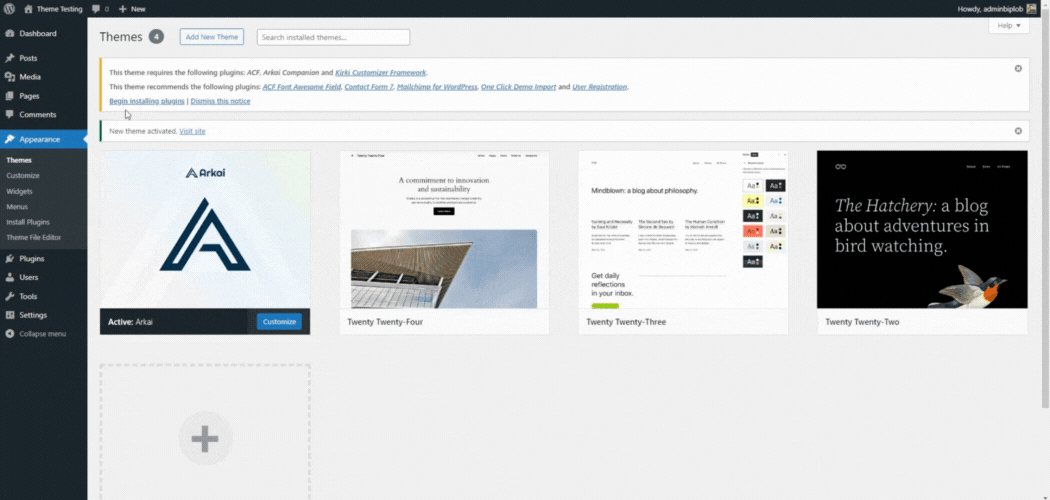Image resolution: width=1050 pixels, height=500 pixels.
Task: Open the Twenty Twenty-Four theme thumbnail
Action: click(444, 230)
